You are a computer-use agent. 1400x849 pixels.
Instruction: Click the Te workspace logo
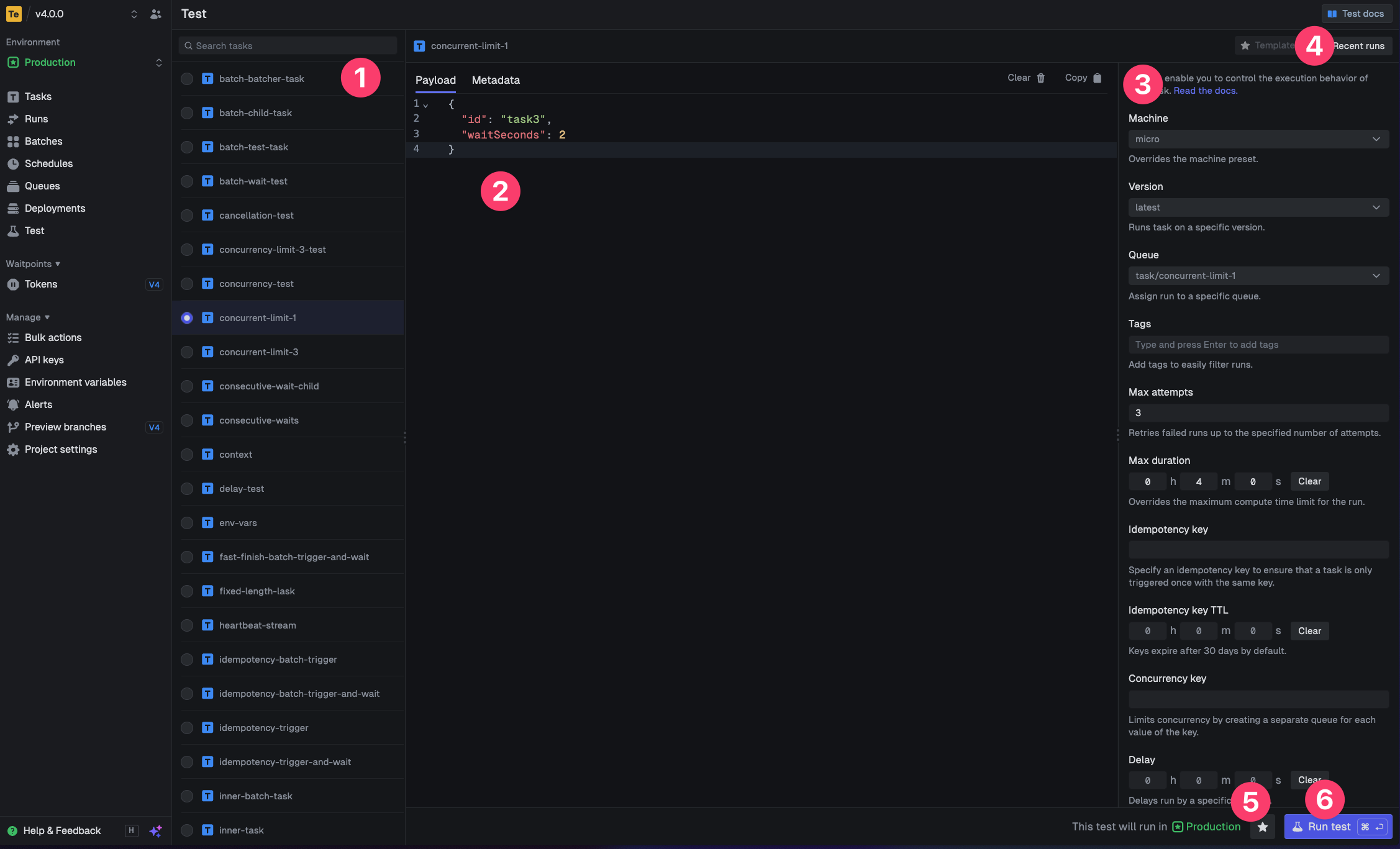pos(13,13)
